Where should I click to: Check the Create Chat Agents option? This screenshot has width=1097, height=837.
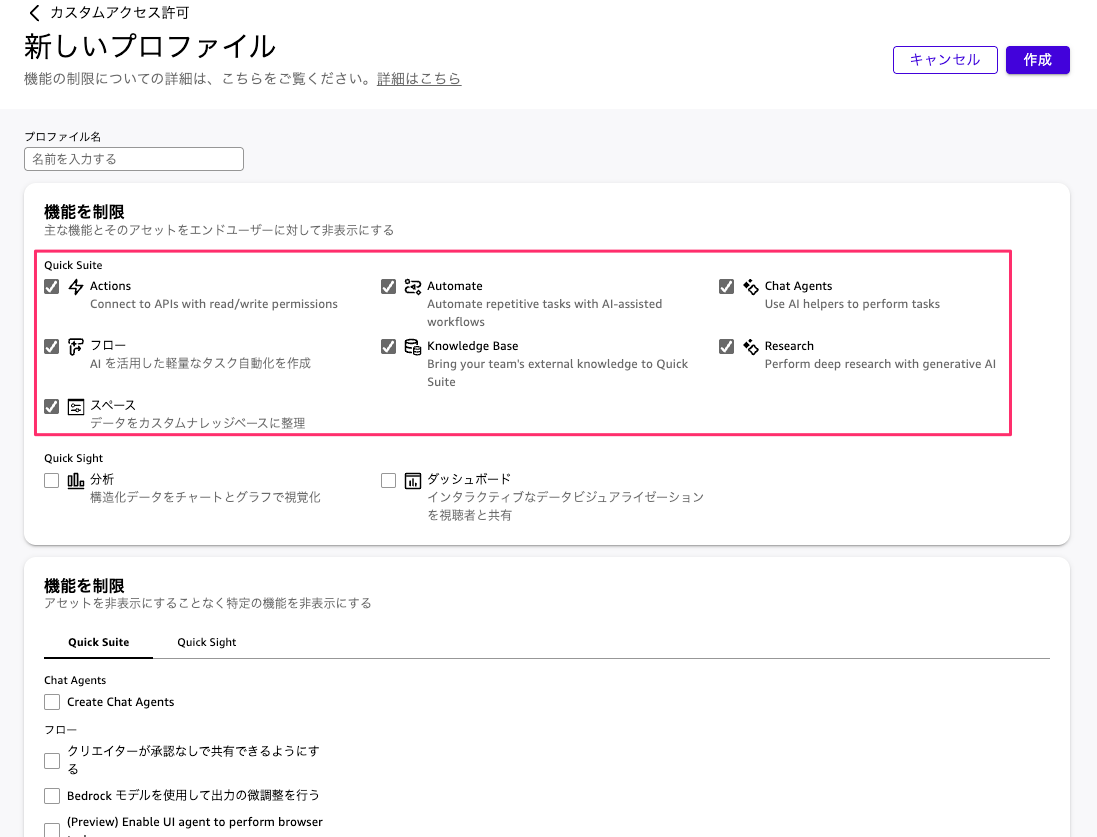52,702
